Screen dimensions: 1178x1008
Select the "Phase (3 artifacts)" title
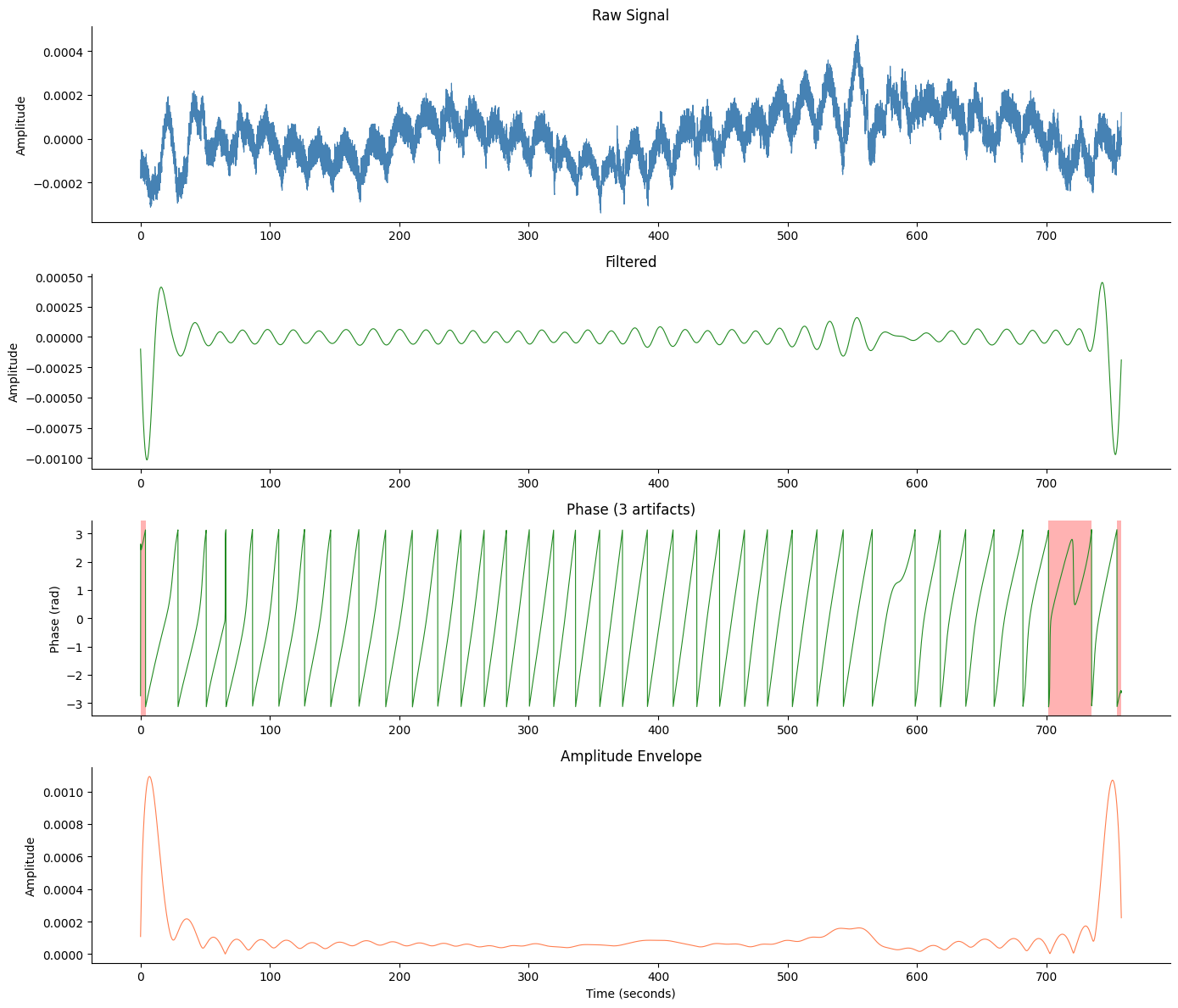pos(630,509)
